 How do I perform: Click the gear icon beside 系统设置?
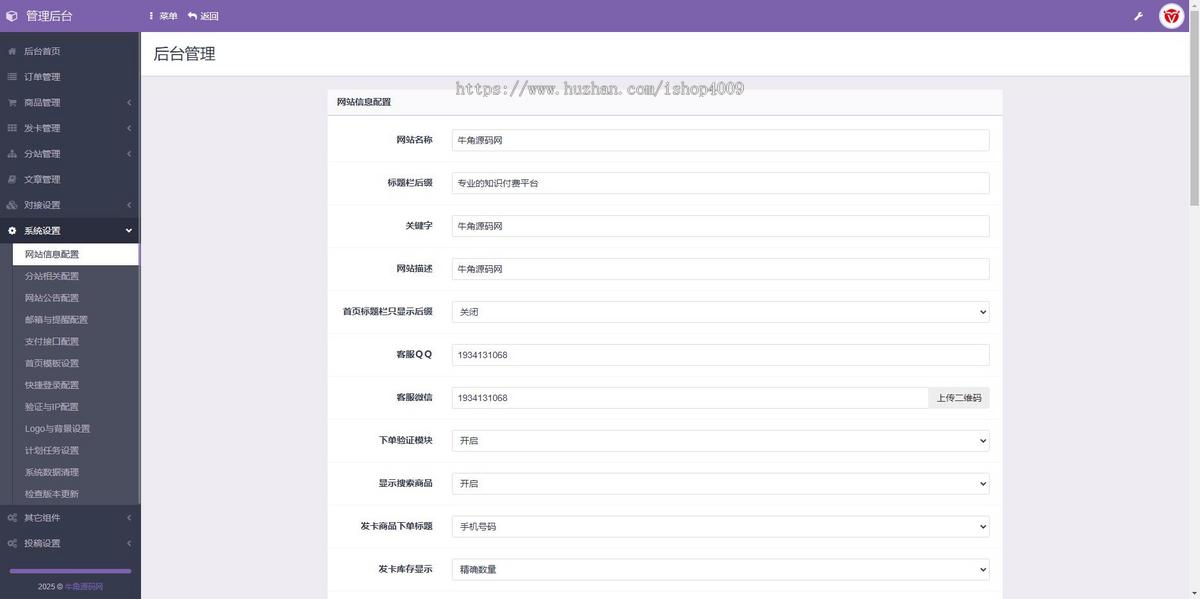(x=12, y=231)
